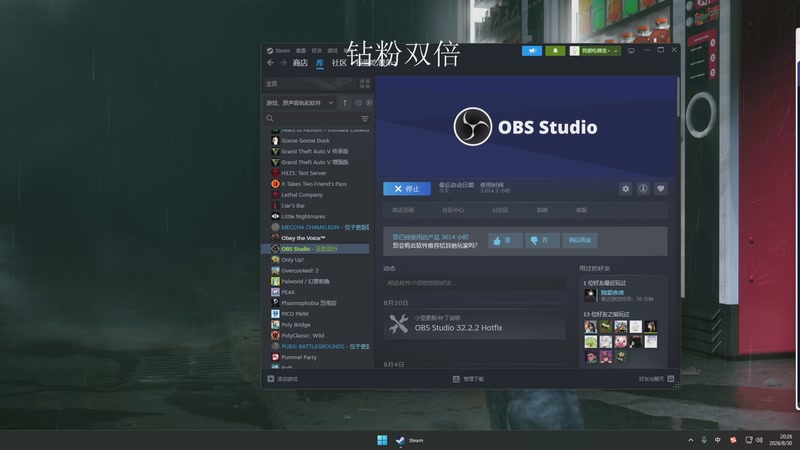Enter Big Picture mode via monitor icon
800x450 pixels.
click(x=631, y=51)
